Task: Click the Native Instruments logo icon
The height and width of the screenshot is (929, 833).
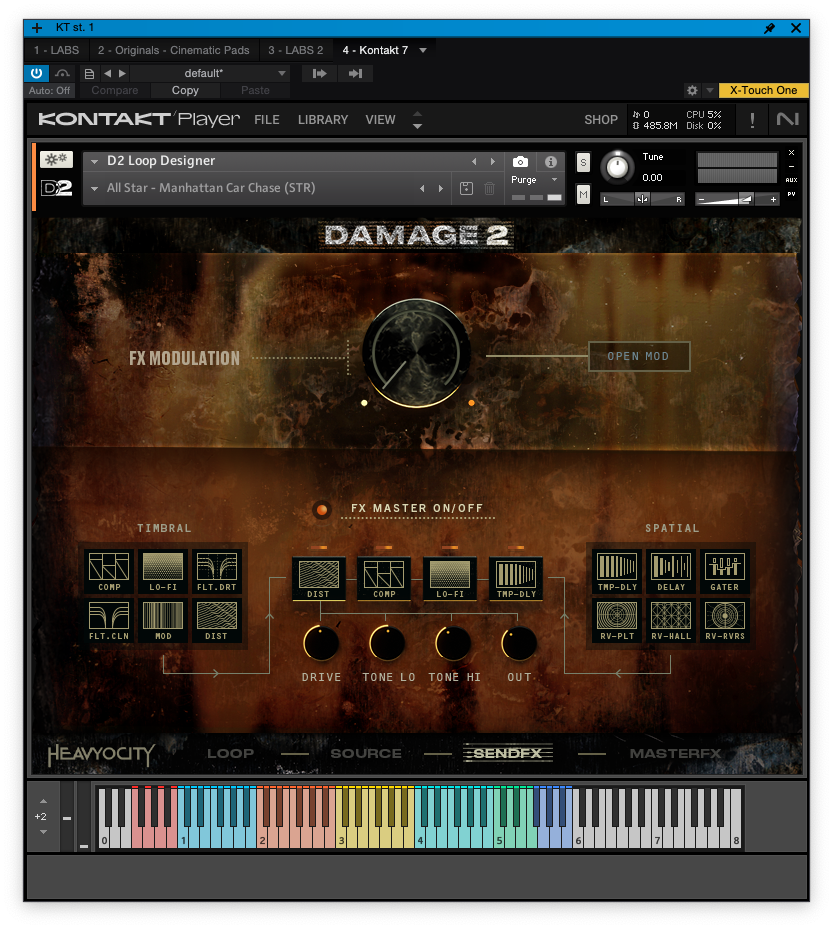Action: point(787,120)
